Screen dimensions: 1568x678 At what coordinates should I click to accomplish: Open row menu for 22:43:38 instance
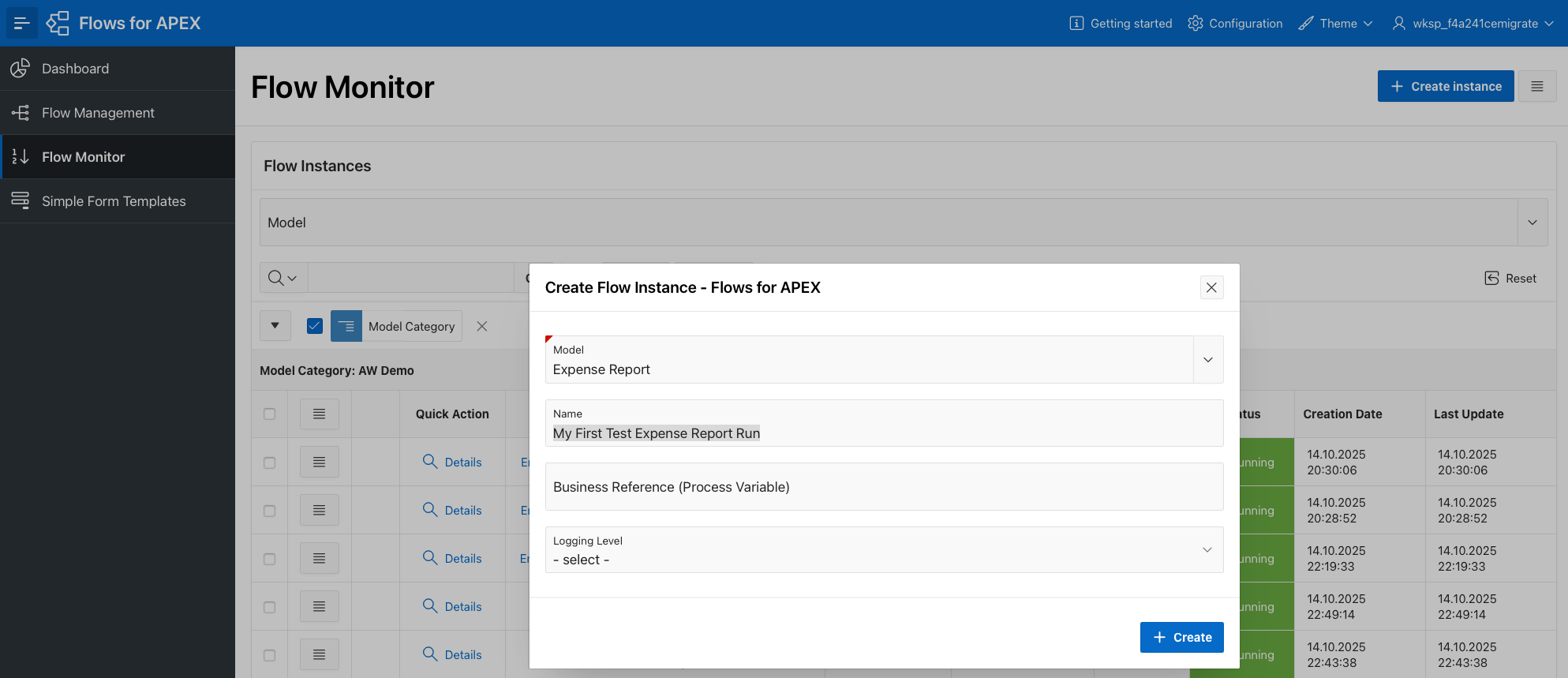click(320, 654)
